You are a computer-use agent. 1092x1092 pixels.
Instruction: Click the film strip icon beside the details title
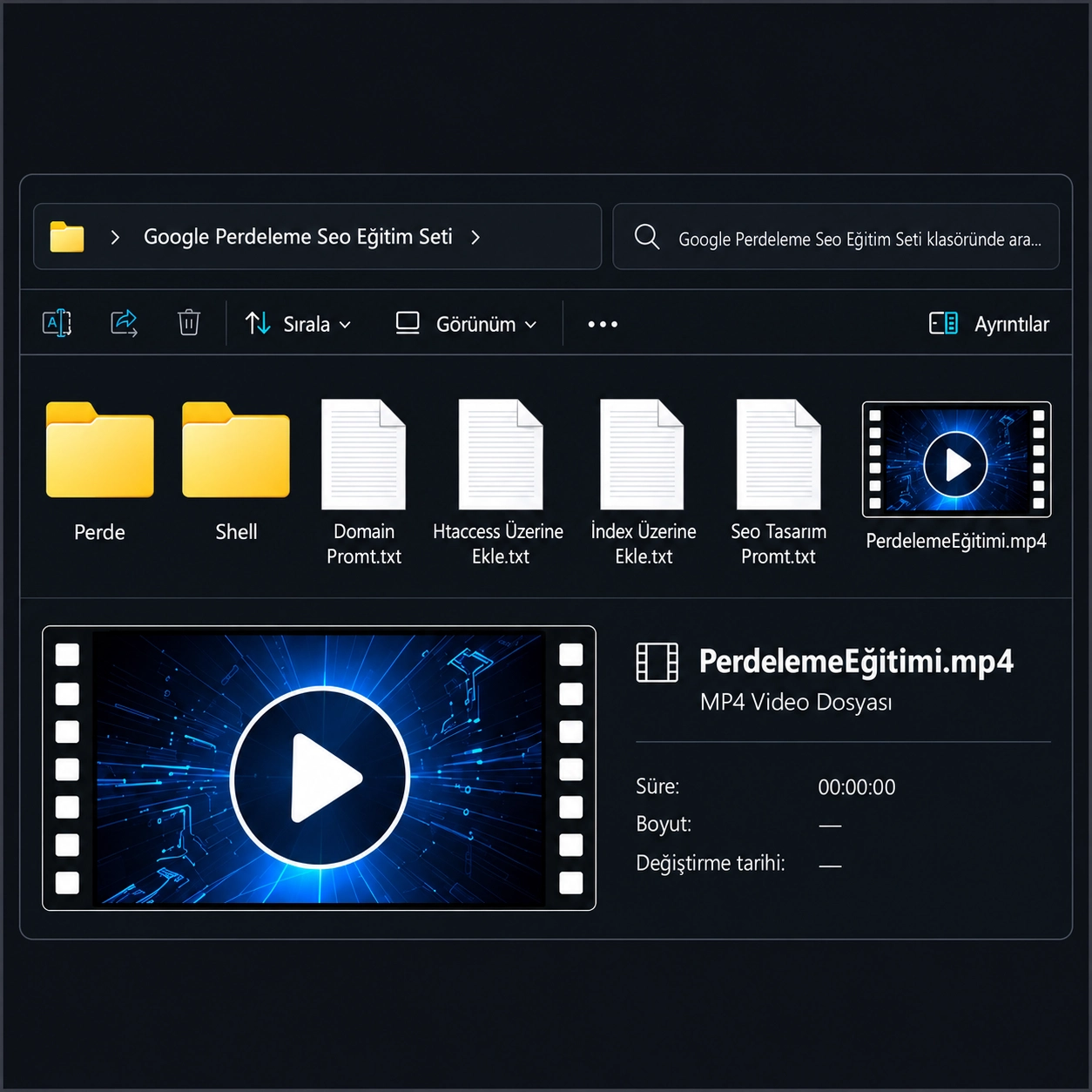tap(657, 662)
